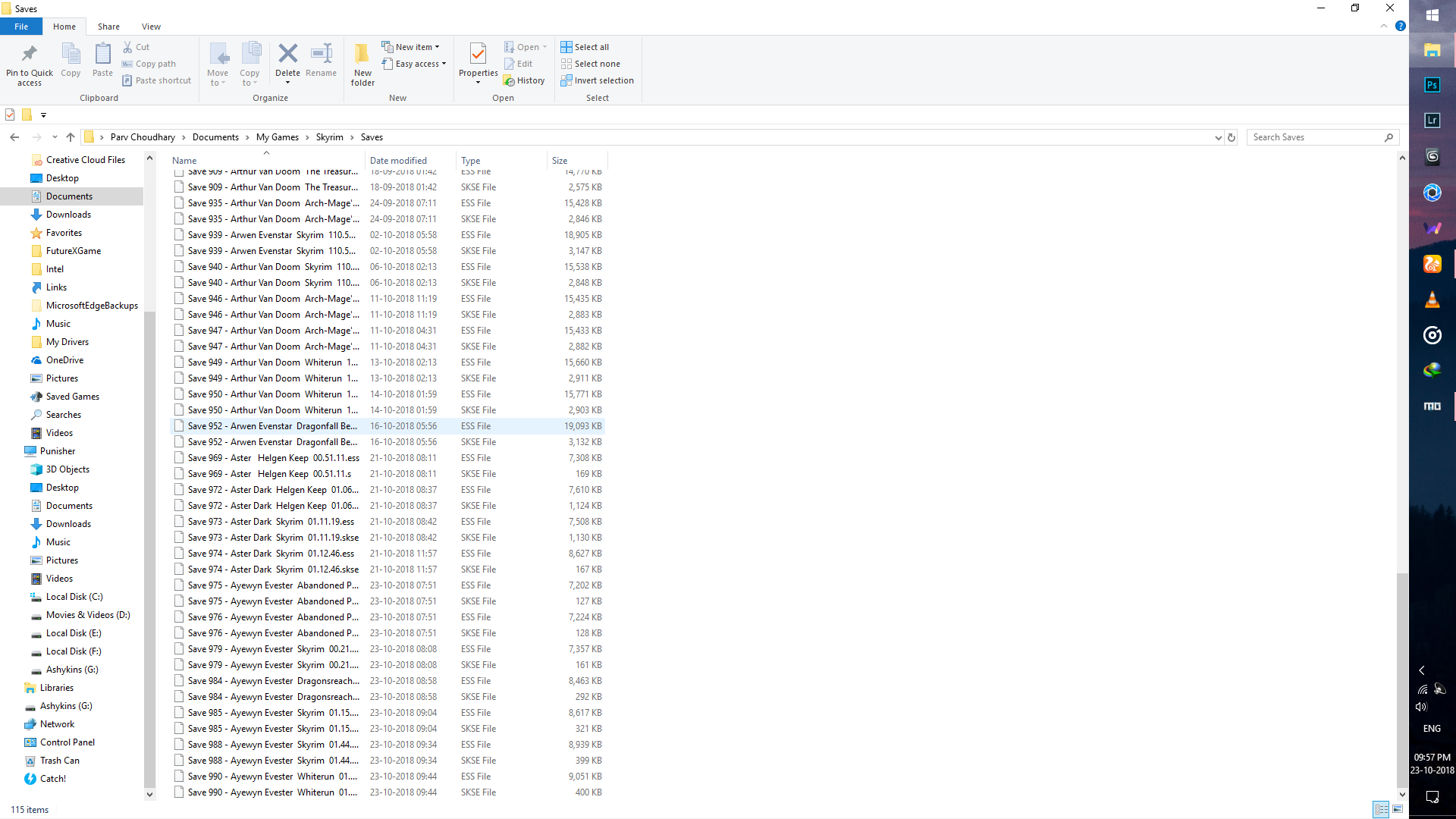Check the box for Save 969 Aster Helgen Keep 00.51.11.ess
The image size is (1456, 819).
(179, 458)
